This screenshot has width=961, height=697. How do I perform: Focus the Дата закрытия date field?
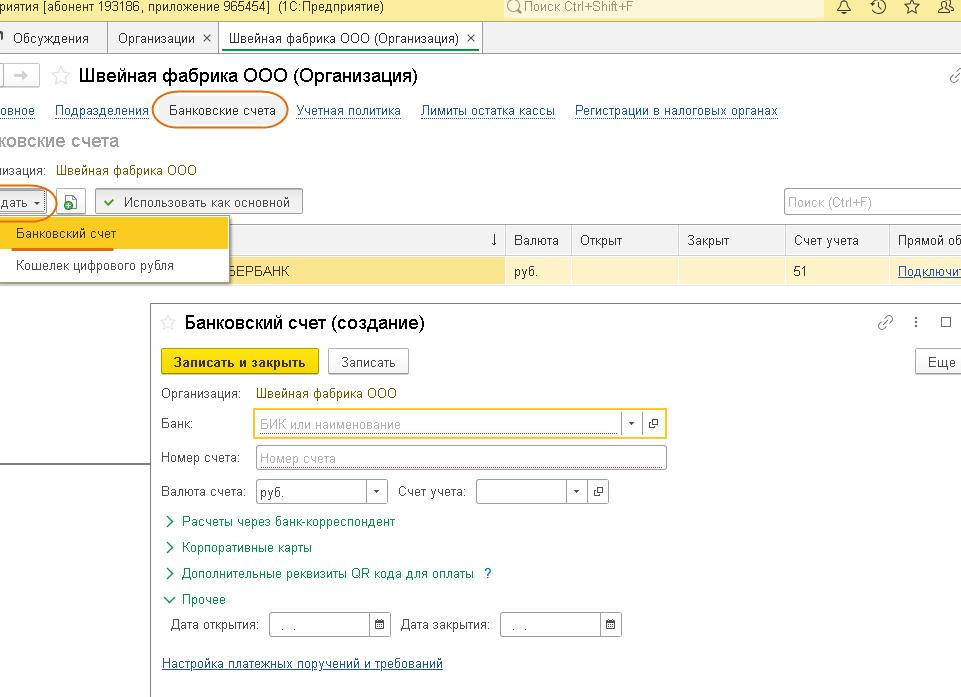coord(550,625)
